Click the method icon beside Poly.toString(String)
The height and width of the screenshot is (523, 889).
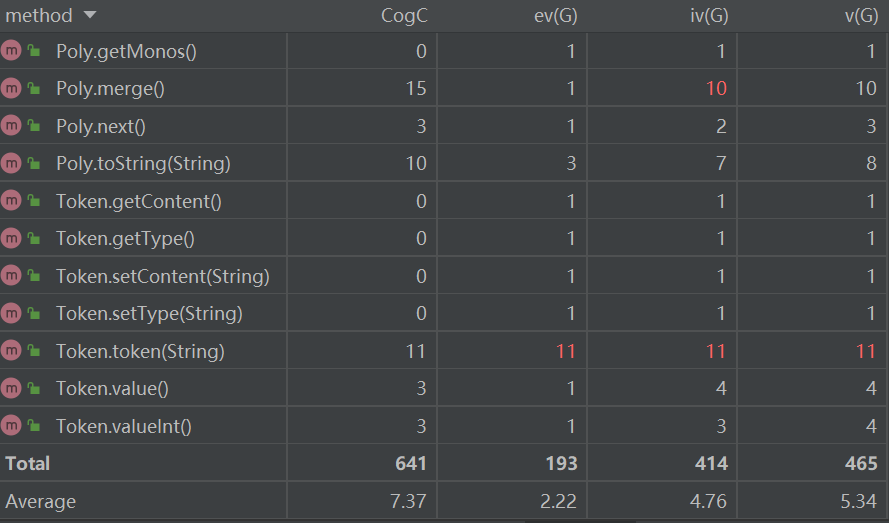(12, 163)
